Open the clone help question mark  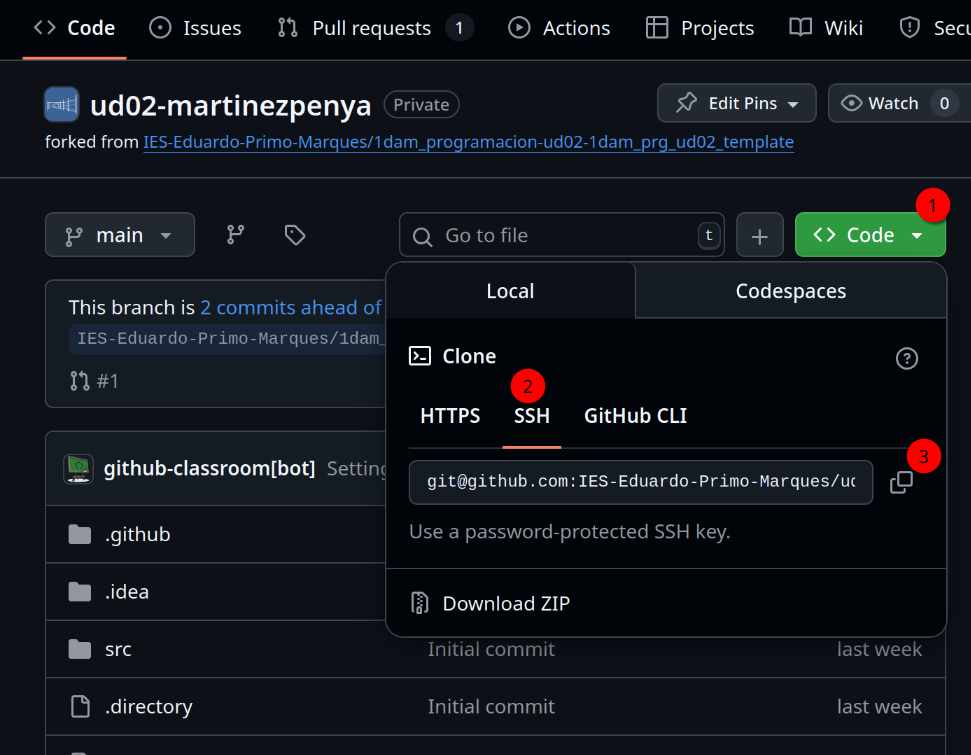click(x=906, y=358)
